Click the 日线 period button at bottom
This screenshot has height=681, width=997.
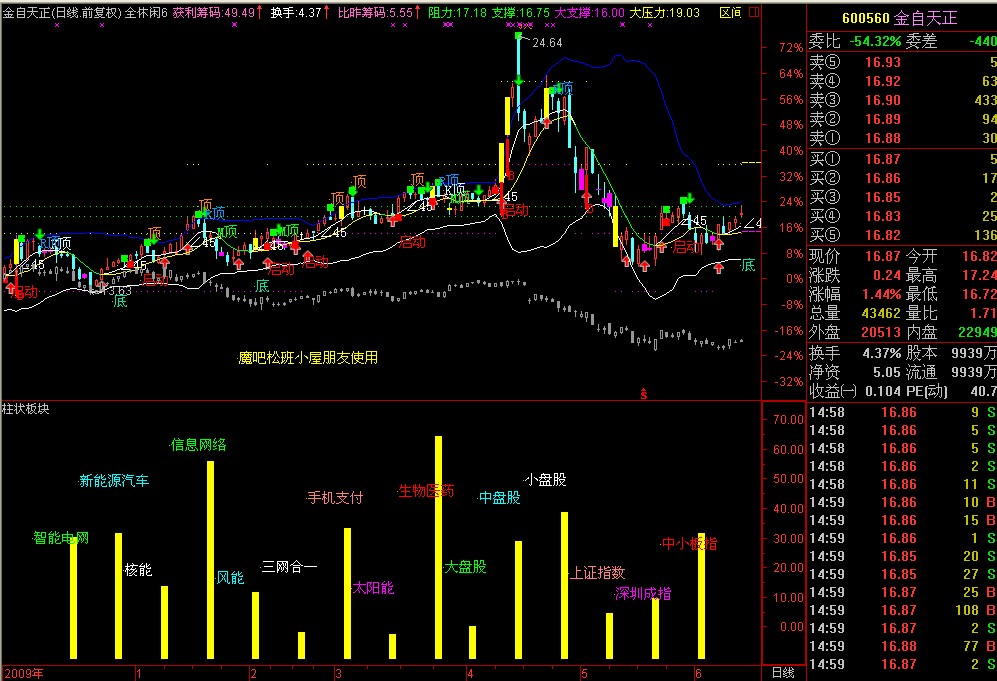(x=783, y=673)
